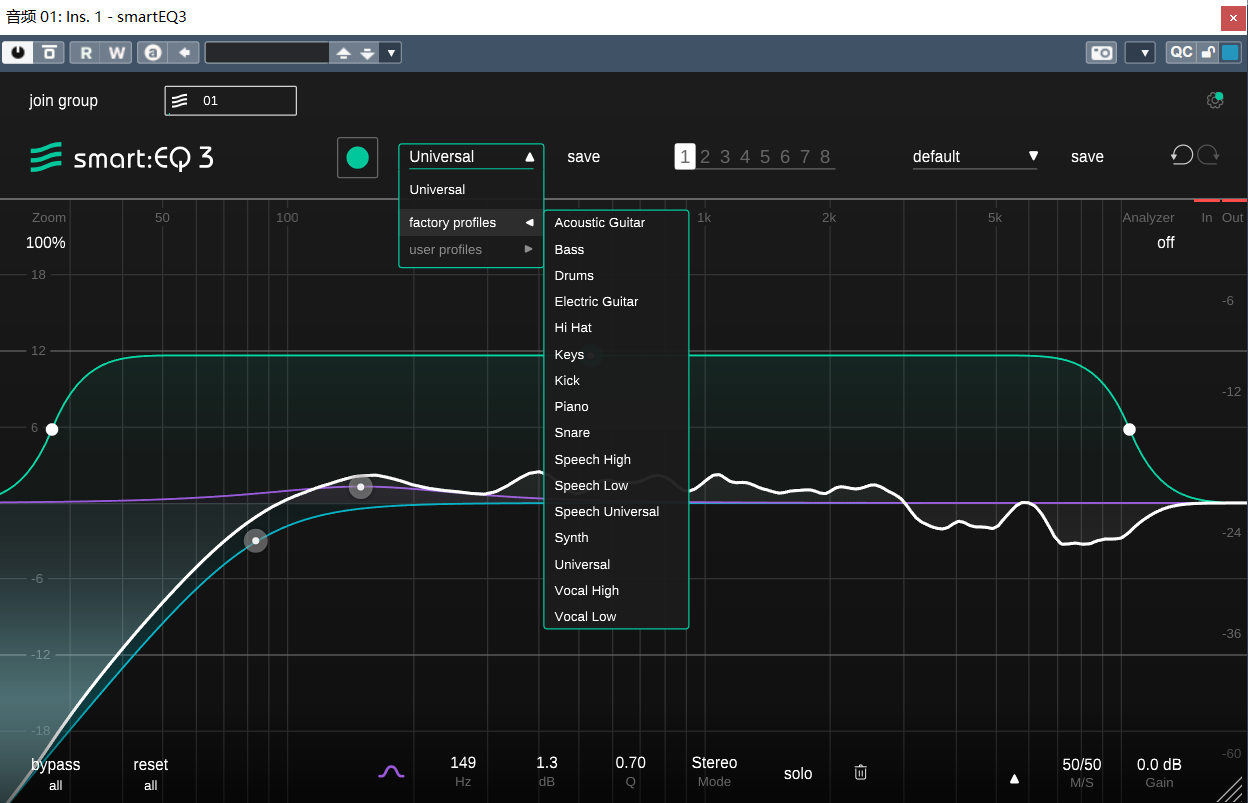Viewport: 1248px width, 803px height.
Task: Switch to state slot 7
Action: tap(805, 157)
